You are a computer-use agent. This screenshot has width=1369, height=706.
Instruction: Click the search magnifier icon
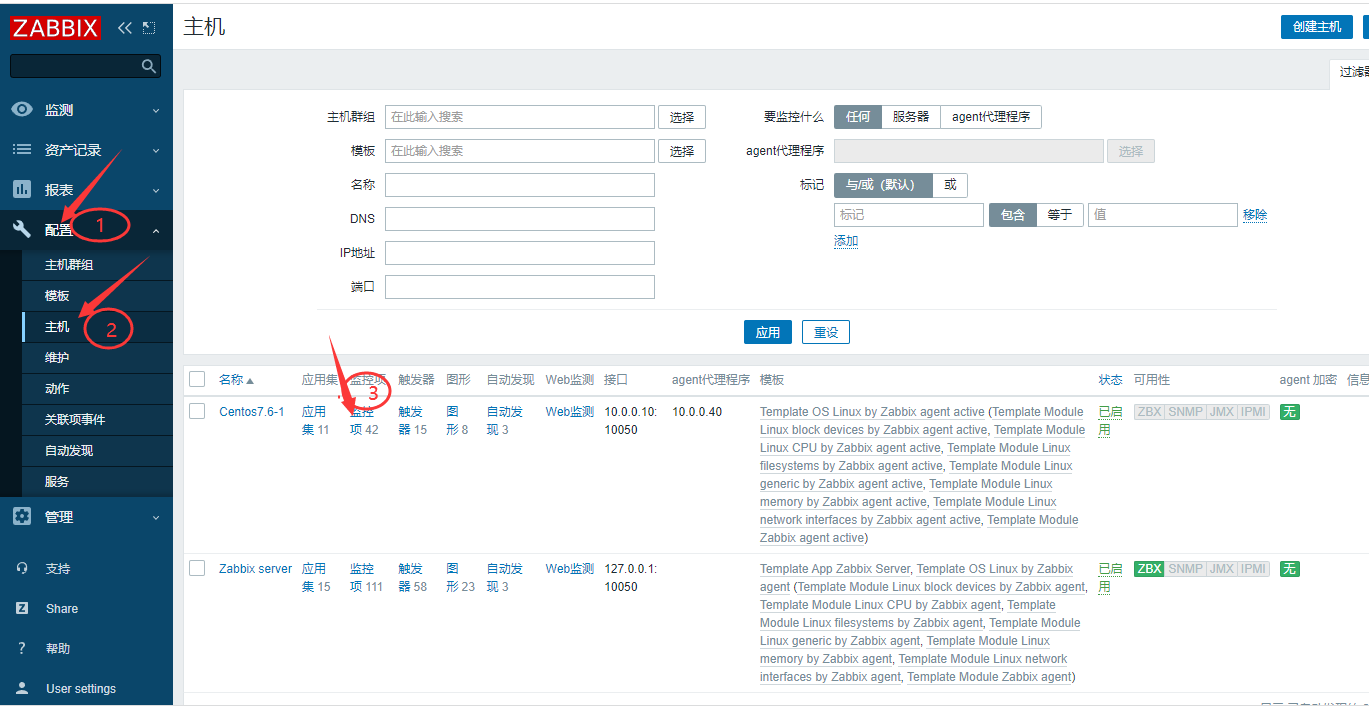point(149,66)
